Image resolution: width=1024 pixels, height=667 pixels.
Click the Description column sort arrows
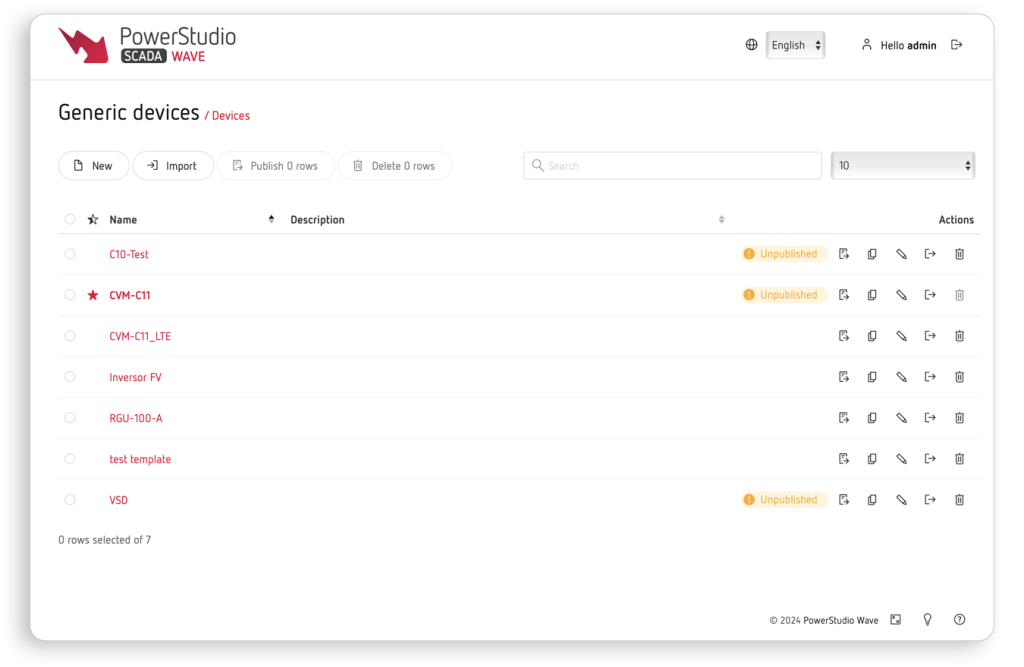720,219
